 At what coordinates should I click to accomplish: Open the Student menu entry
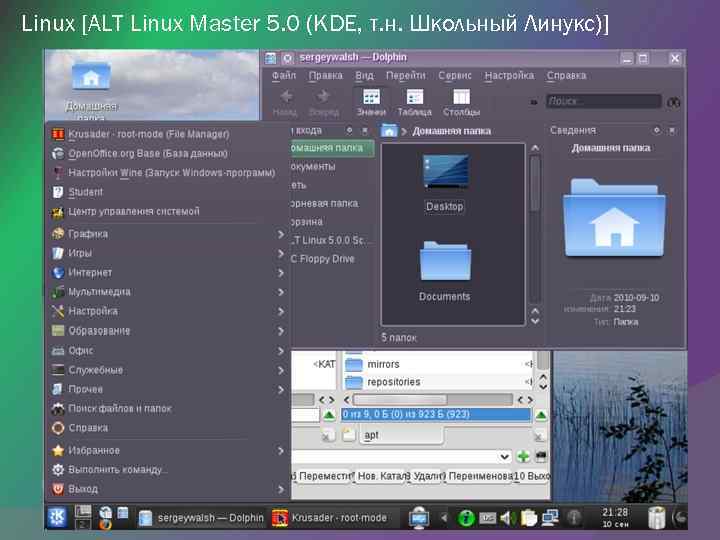tap(168, 192)
